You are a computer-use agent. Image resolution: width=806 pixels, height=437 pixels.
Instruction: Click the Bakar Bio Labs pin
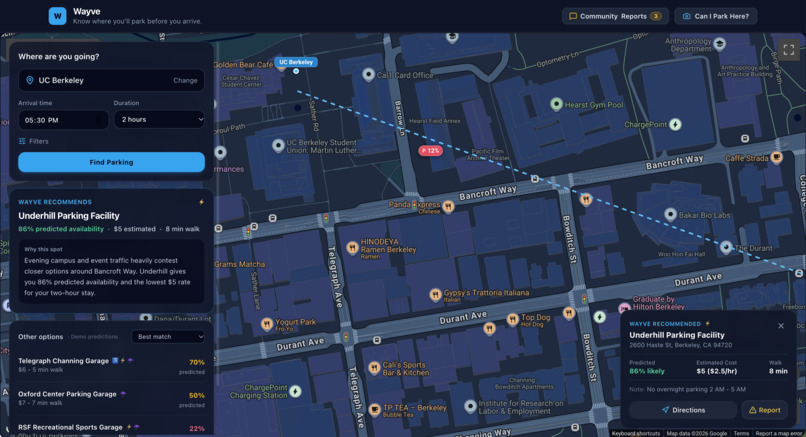point(670,214)
